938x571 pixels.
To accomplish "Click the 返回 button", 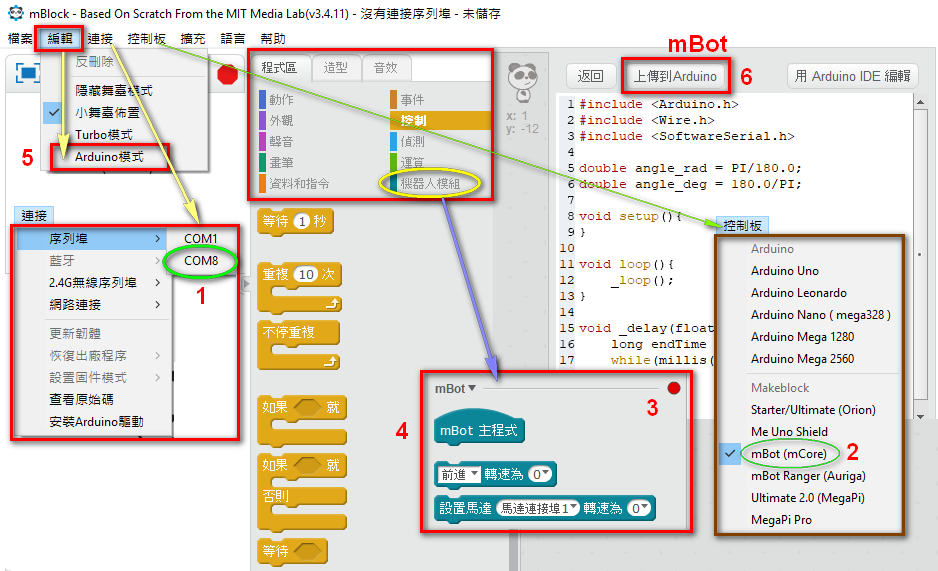I will click(x=591, y=76).
